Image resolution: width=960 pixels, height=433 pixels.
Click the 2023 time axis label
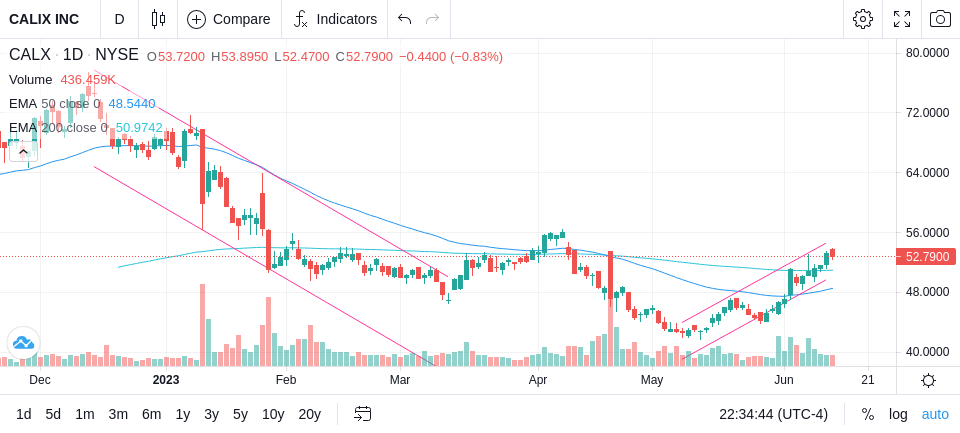click(166, 380)
